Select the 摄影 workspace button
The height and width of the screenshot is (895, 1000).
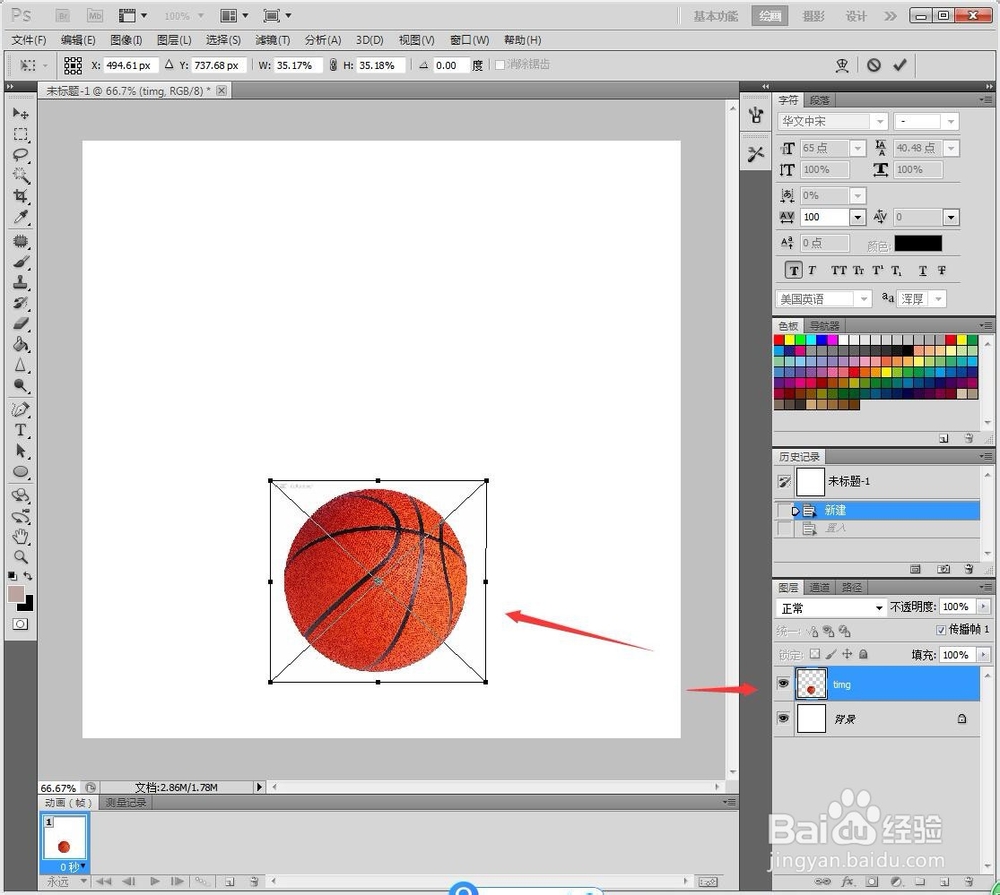813,16
